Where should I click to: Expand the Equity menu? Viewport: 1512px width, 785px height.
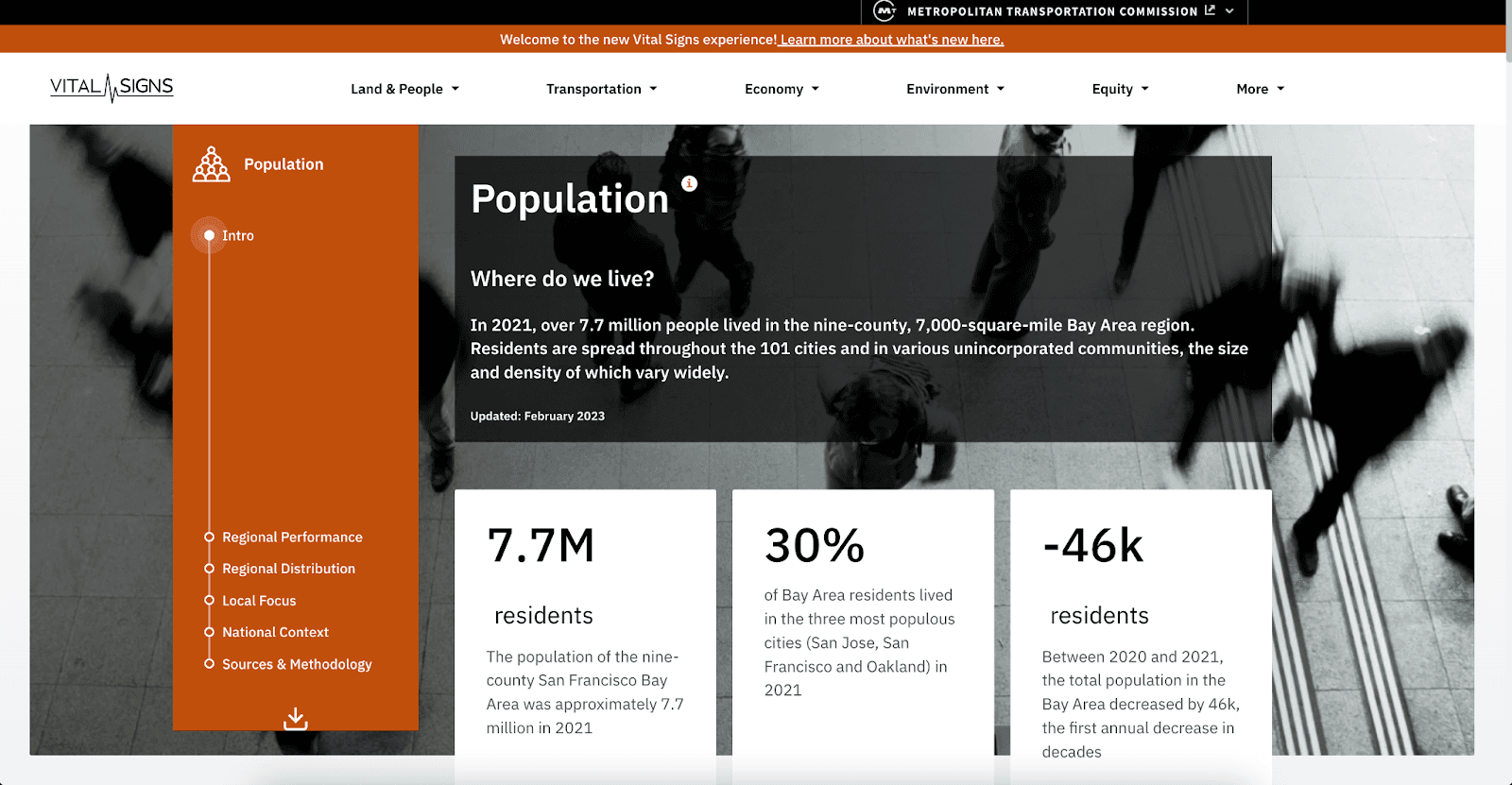click(x=1120, y=89)
